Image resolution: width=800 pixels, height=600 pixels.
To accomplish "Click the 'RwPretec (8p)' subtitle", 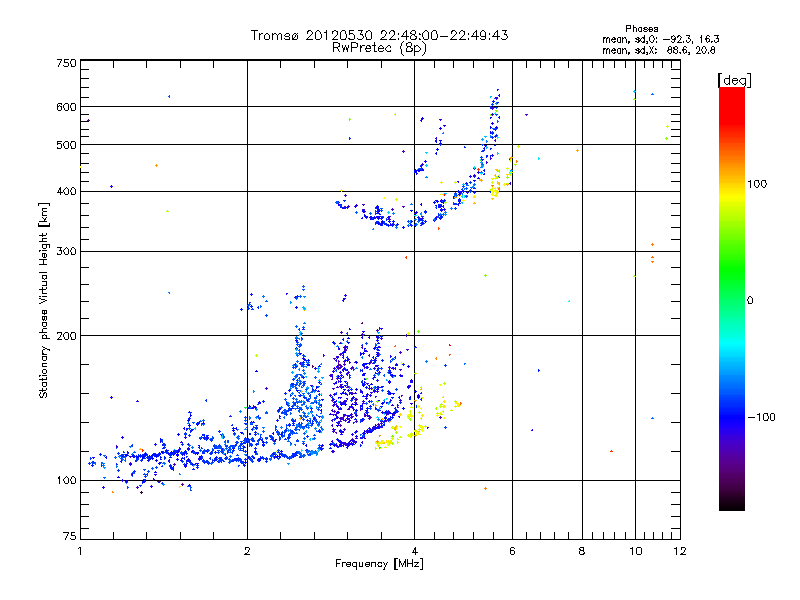I will click(379, 48).
